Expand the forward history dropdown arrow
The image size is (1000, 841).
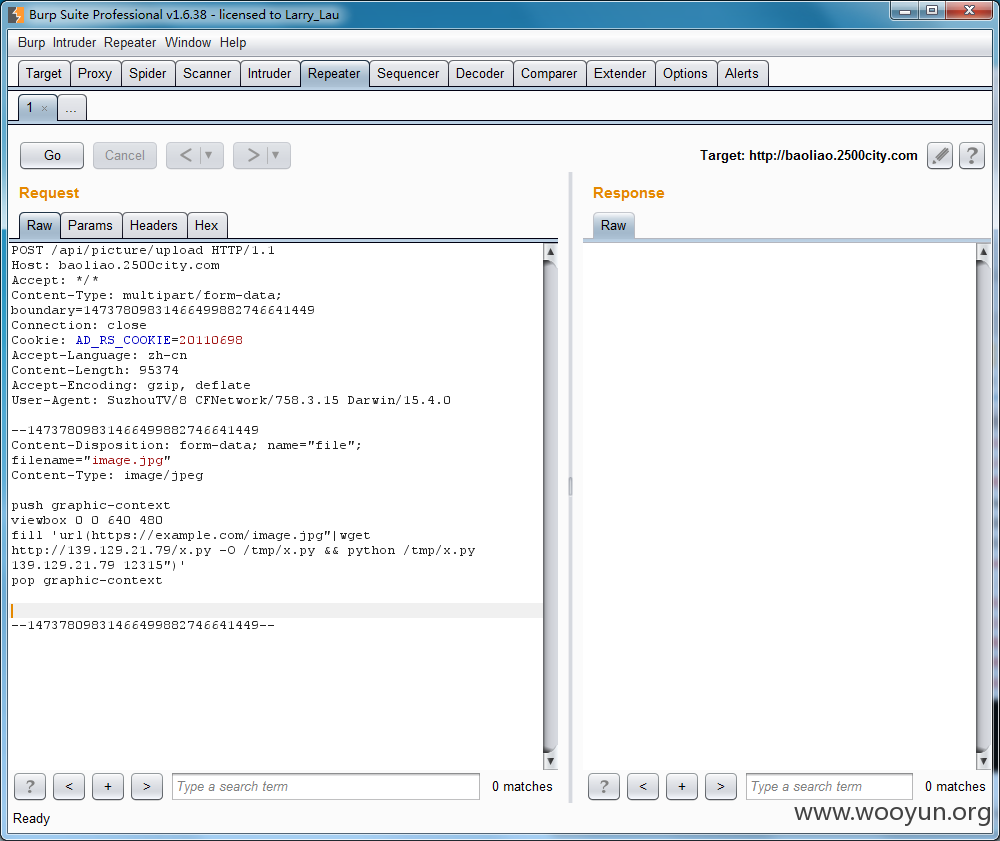276,156
